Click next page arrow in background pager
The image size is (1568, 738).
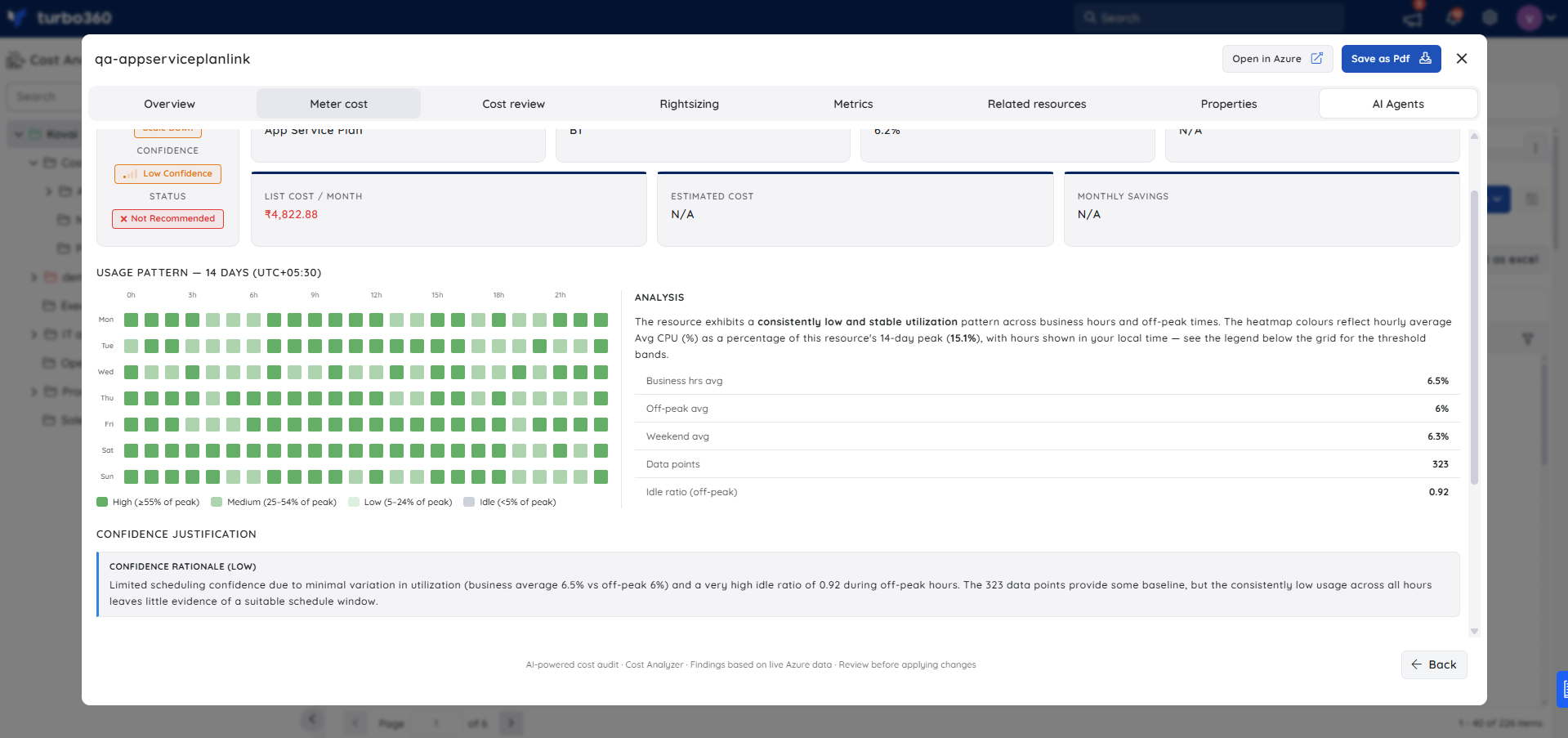511,722
